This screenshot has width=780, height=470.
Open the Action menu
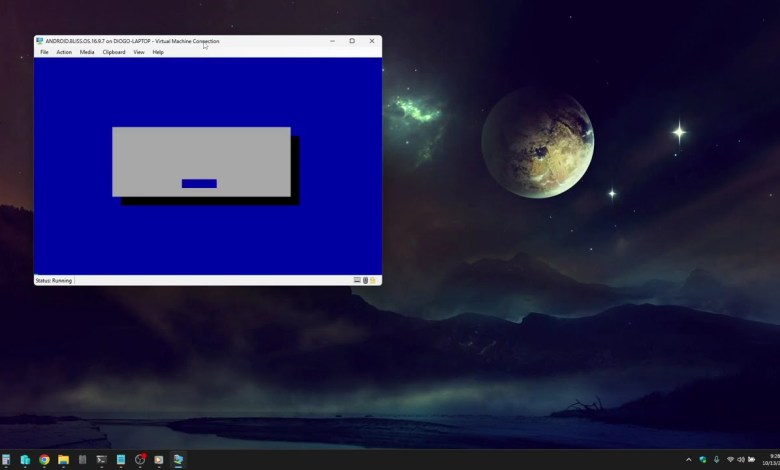click(64, 52)
